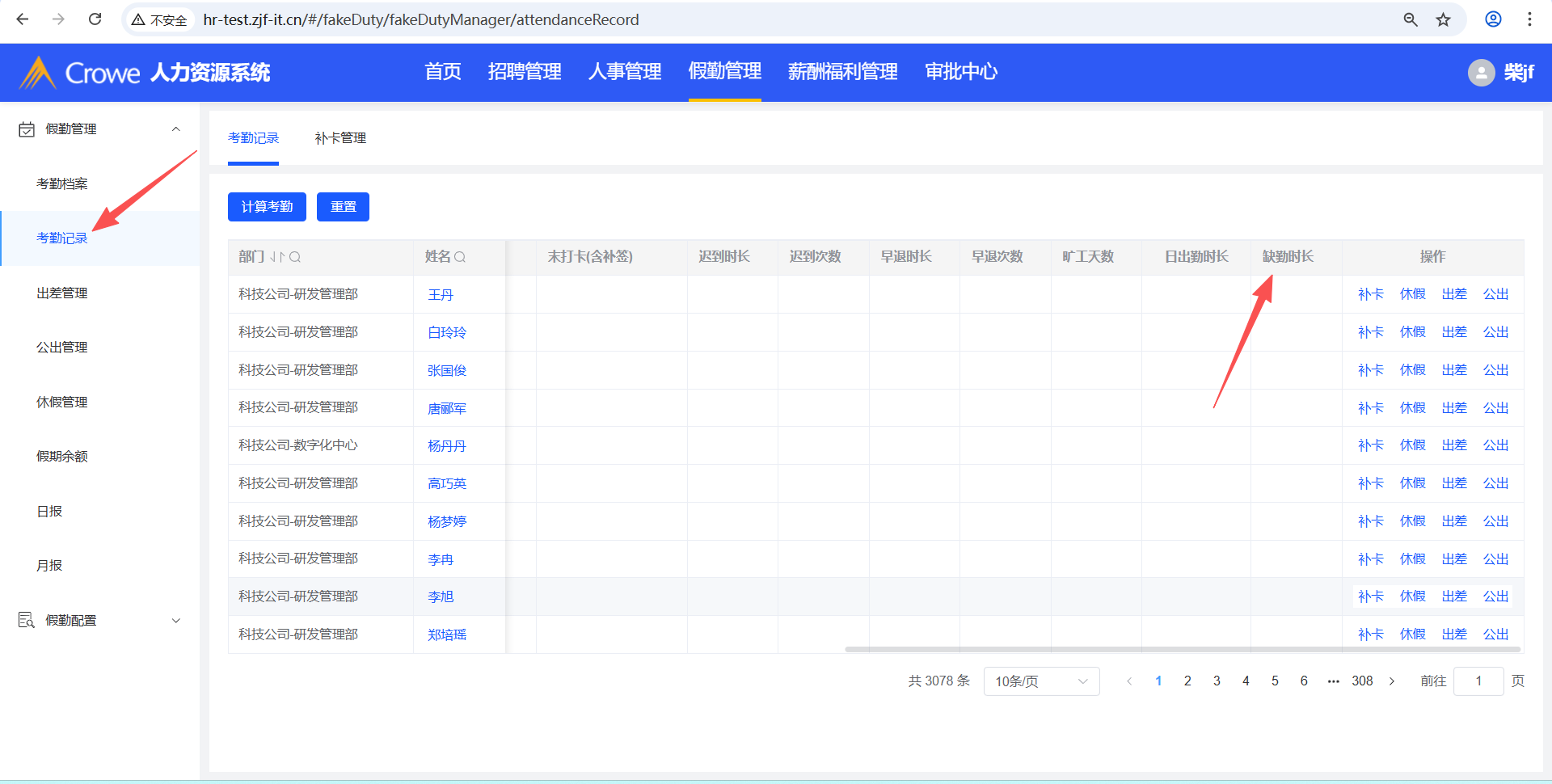Screen dimensions: 1552x784
Task: Click the search icon next to 部门 header
Action: (295, 257)
